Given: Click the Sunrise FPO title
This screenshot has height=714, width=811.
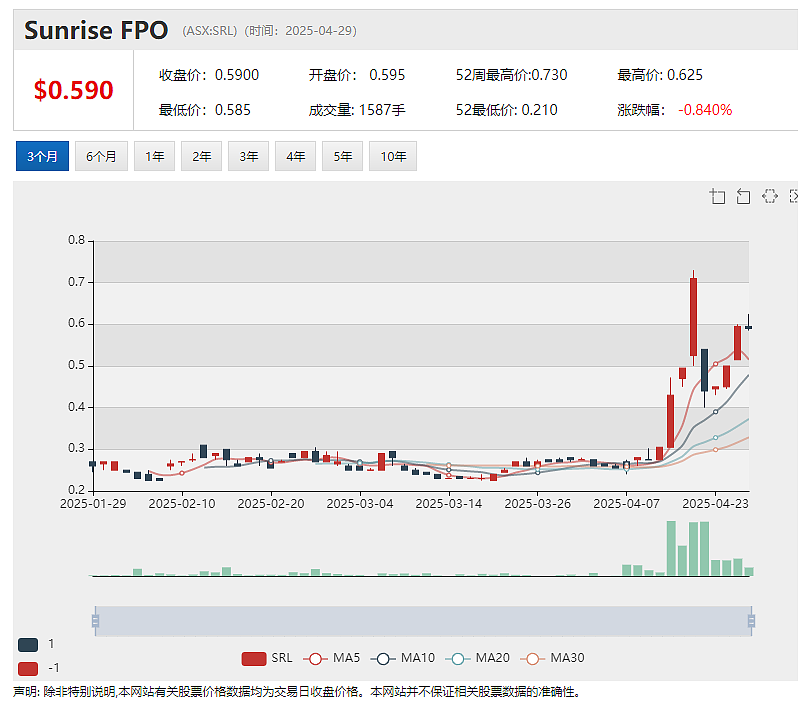Looking at the screenshot, I should point(96,30).
